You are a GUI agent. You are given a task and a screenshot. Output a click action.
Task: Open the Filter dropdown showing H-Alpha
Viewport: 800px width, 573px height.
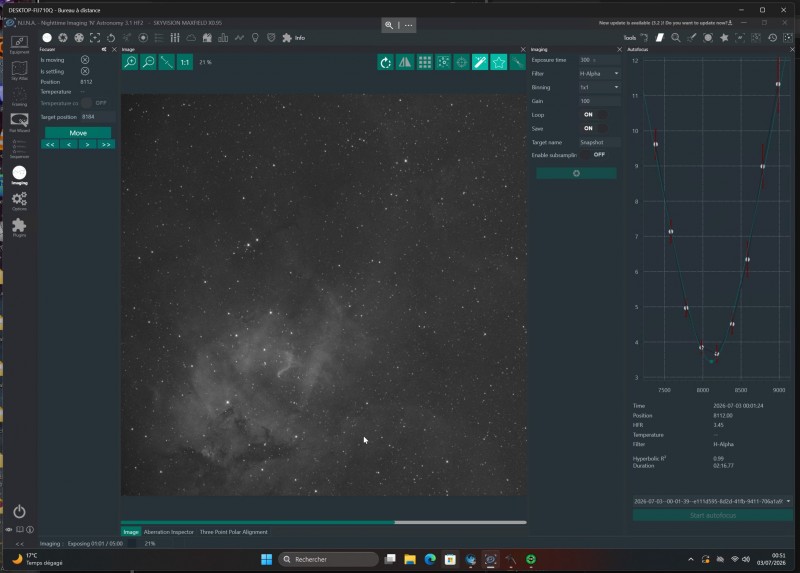599,73
